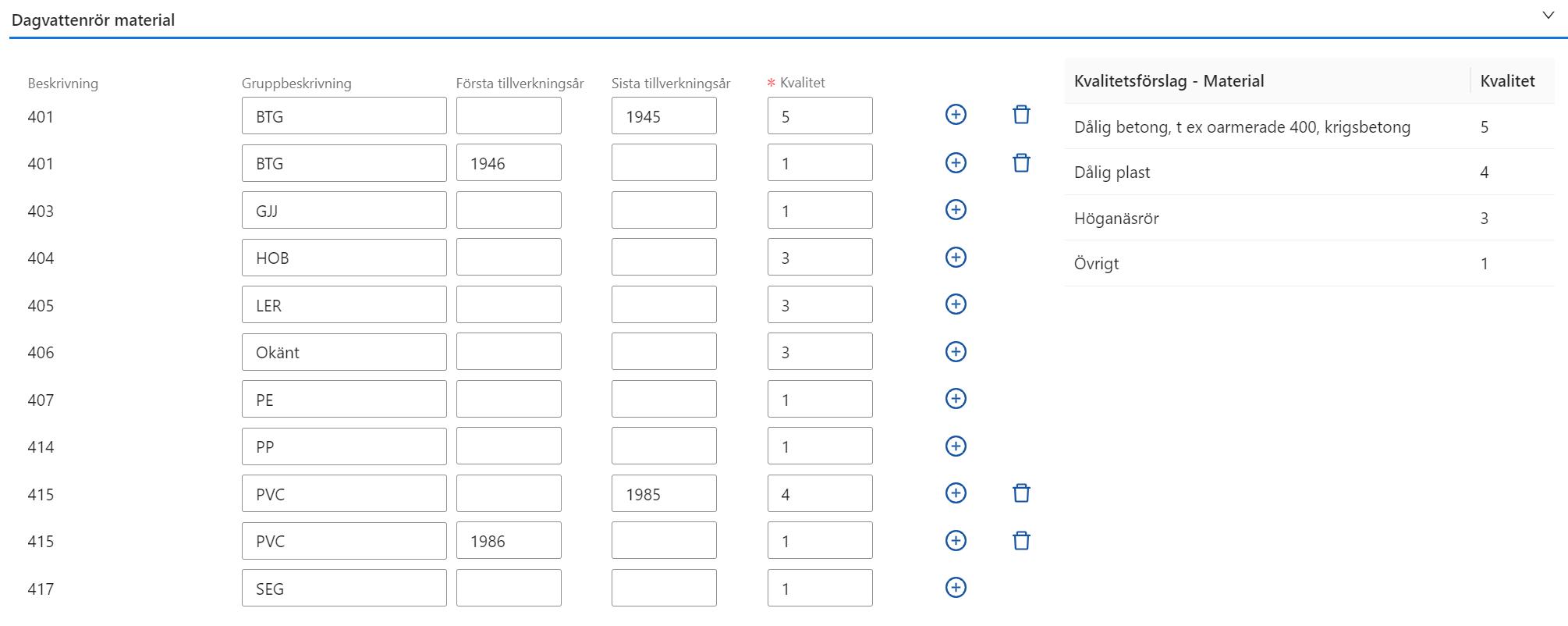Screen dimensions: 1568x626
Task: Add a row after the Okänt entry
Action: tap(956, 352)
